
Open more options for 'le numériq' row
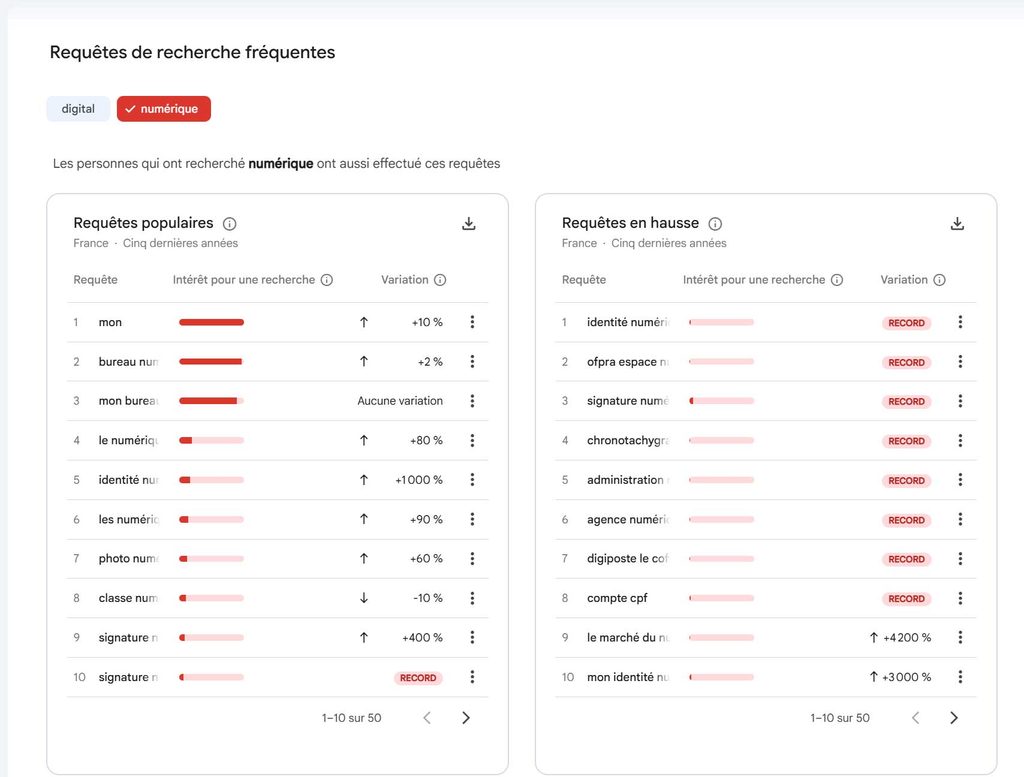coord(472,440)
